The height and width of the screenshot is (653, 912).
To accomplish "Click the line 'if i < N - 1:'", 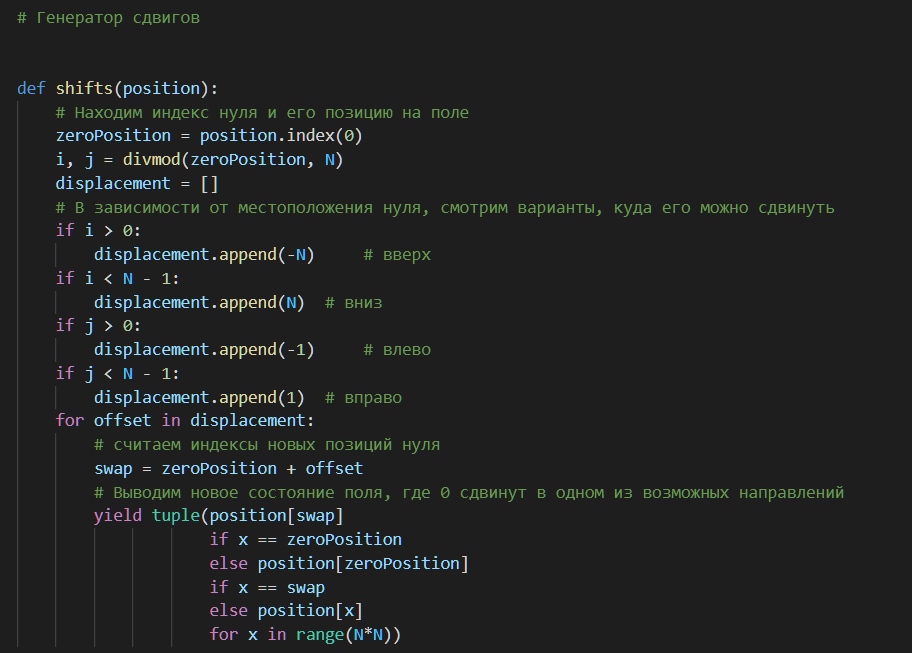I will coord(117,279).
